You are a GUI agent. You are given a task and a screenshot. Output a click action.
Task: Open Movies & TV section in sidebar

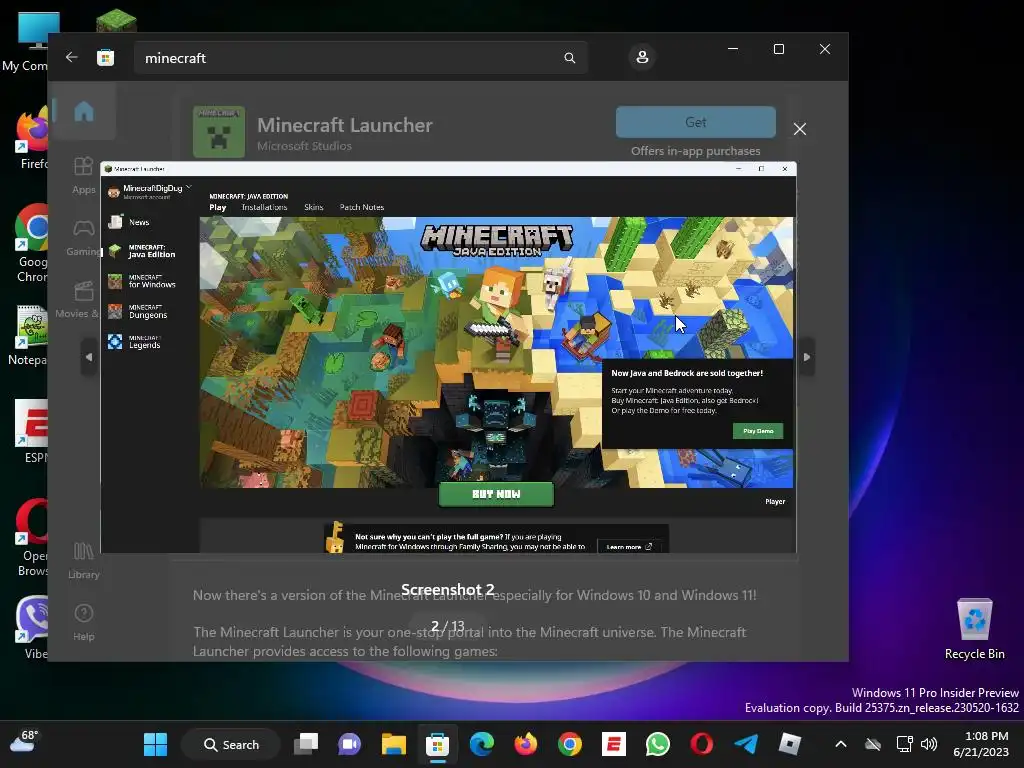[79, 300]
